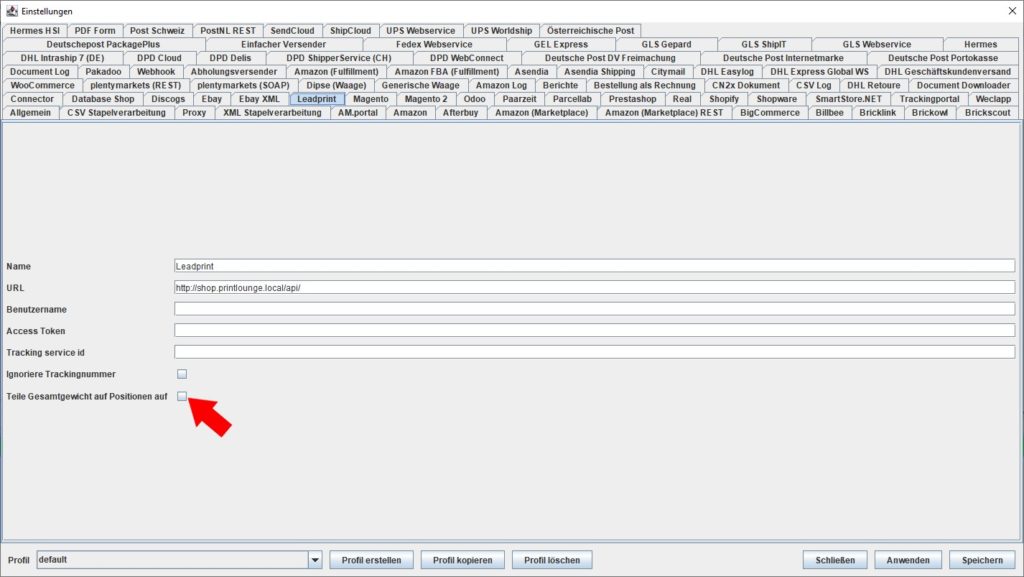Click the Schließen button
Image resolution: width=1024 pixels, height=577 pixels.
point(835,560)
